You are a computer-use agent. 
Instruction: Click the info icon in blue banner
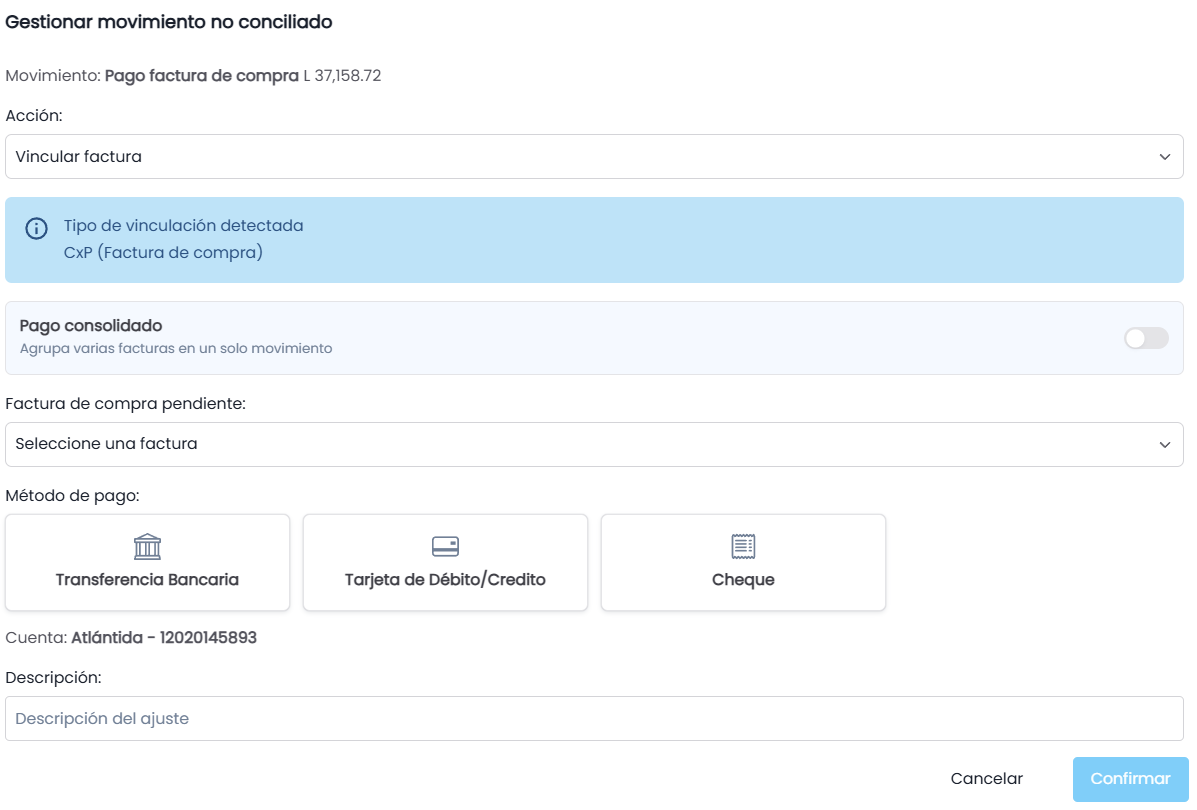tap(36, 228)
